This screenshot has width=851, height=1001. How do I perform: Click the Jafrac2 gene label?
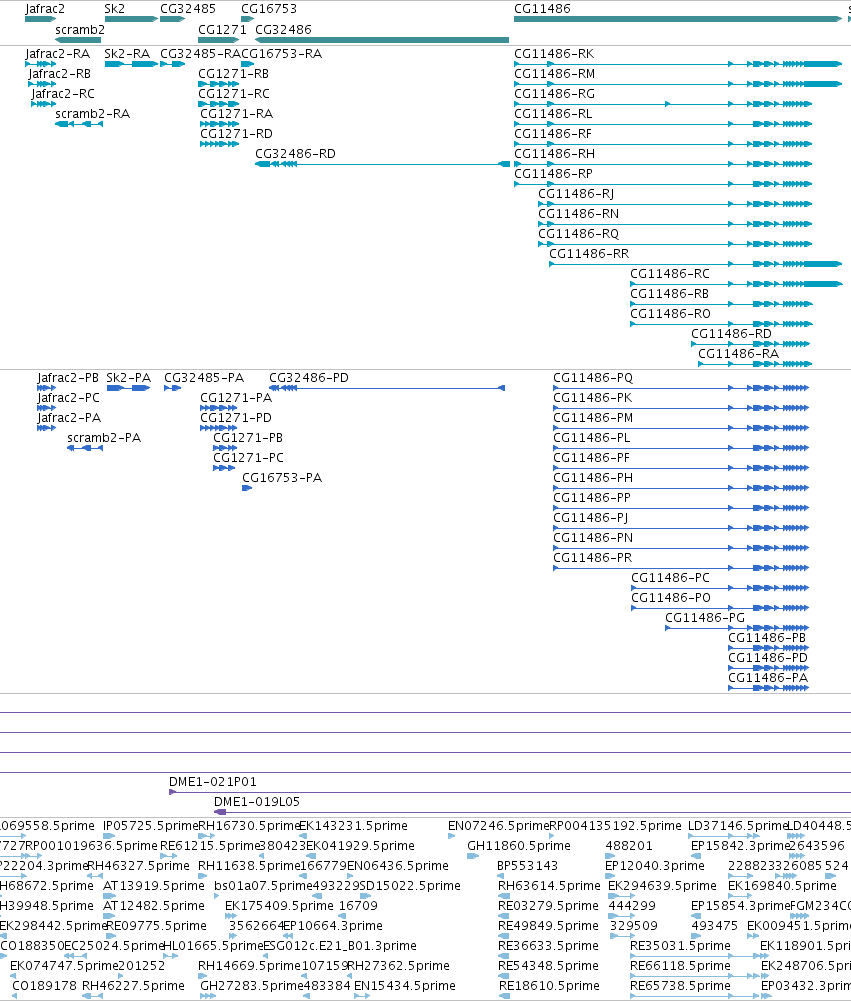(x=45, y=10)
